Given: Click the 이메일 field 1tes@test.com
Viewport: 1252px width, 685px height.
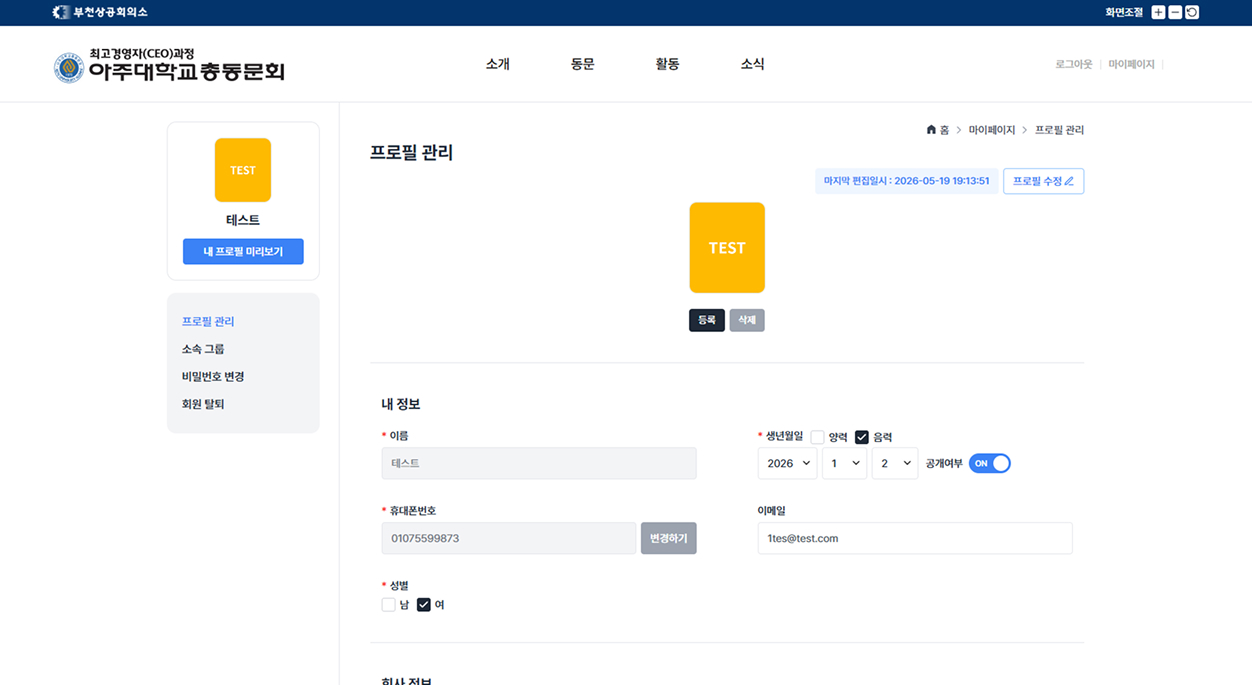Looking at the screenshot, I should (x=915, y=538).
